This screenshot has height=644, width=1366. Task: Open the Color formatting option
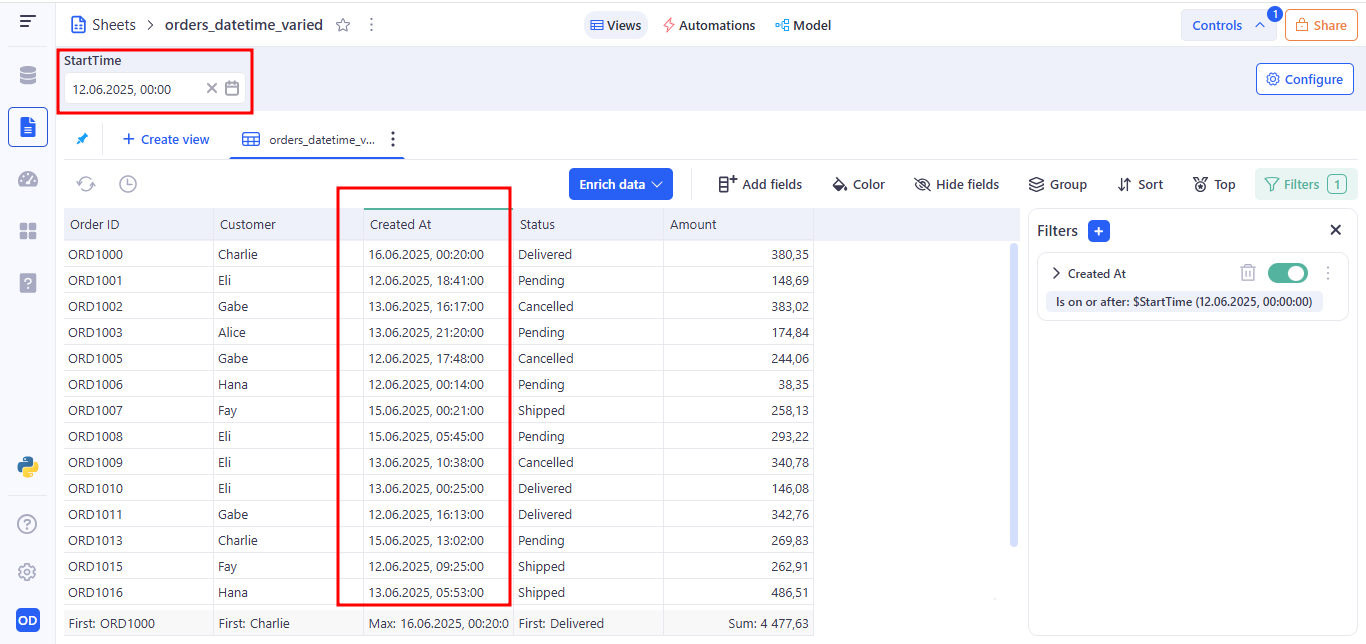tap(858, 184)
